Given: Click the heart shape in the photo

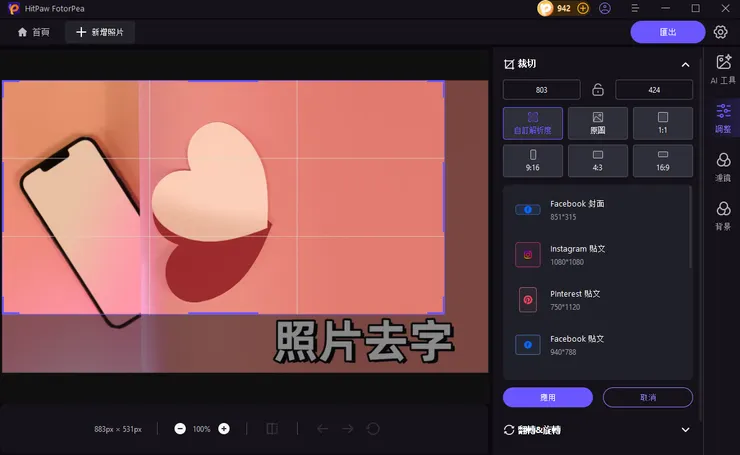Looking at the screenshot, I should tap(210, 182).
